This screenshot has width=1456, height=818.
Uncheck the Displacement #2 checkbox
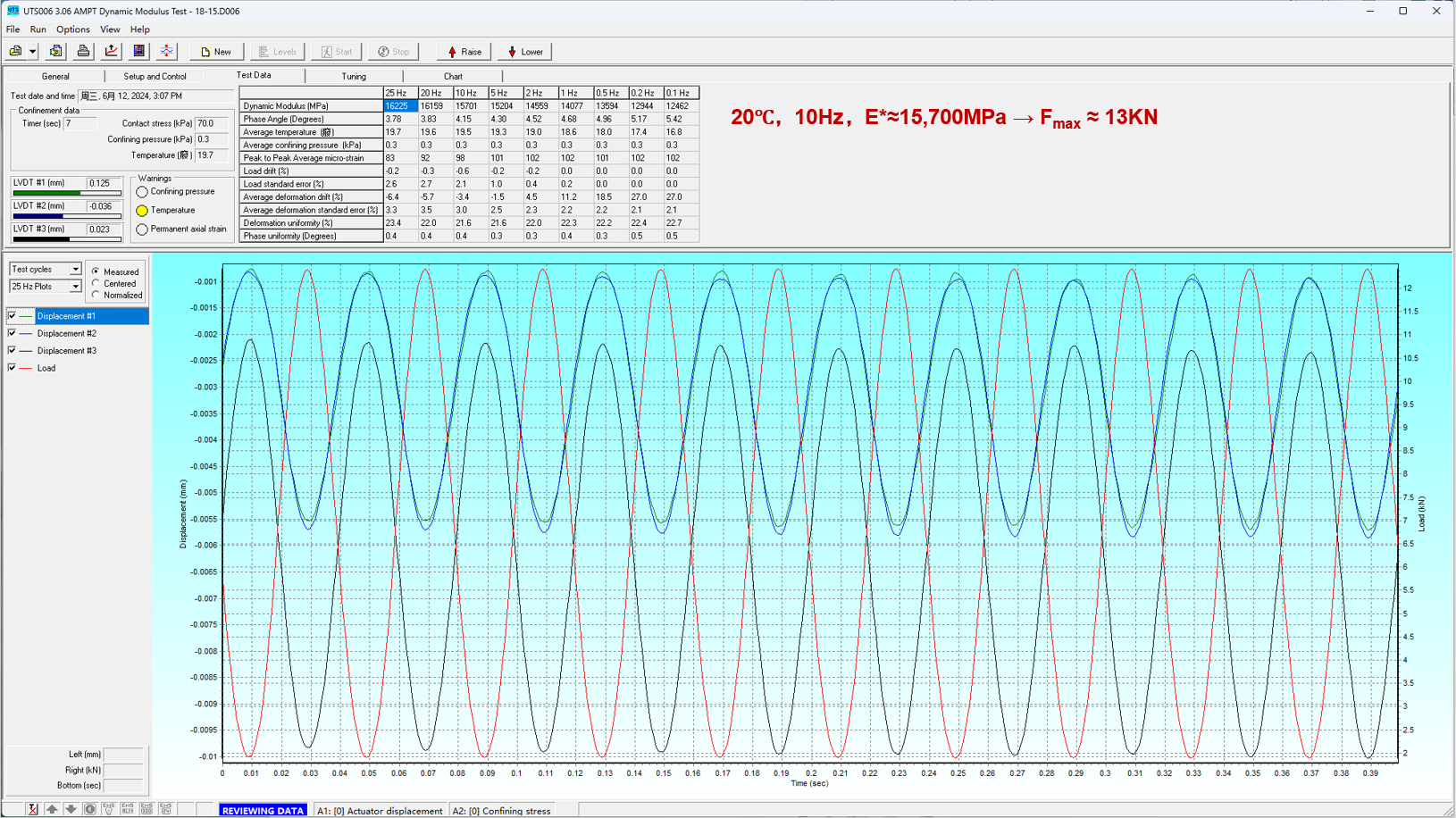[12, 333]
